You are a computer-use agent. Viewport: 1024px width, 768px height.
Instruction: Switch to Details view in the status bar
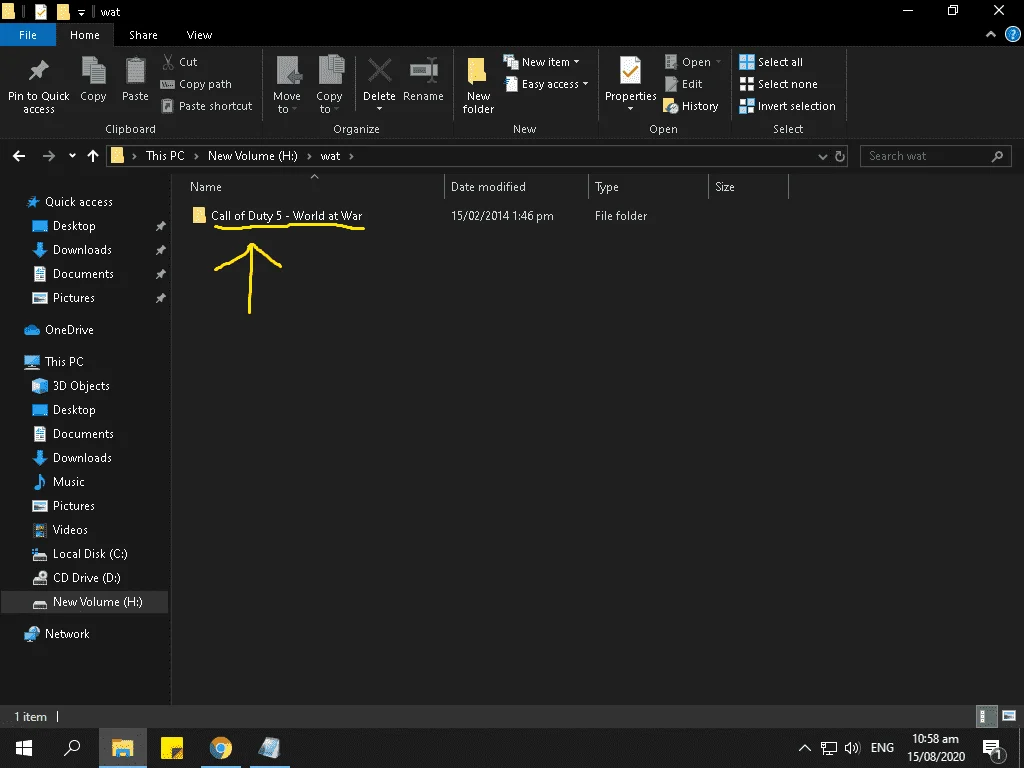[x=987, y=716]
